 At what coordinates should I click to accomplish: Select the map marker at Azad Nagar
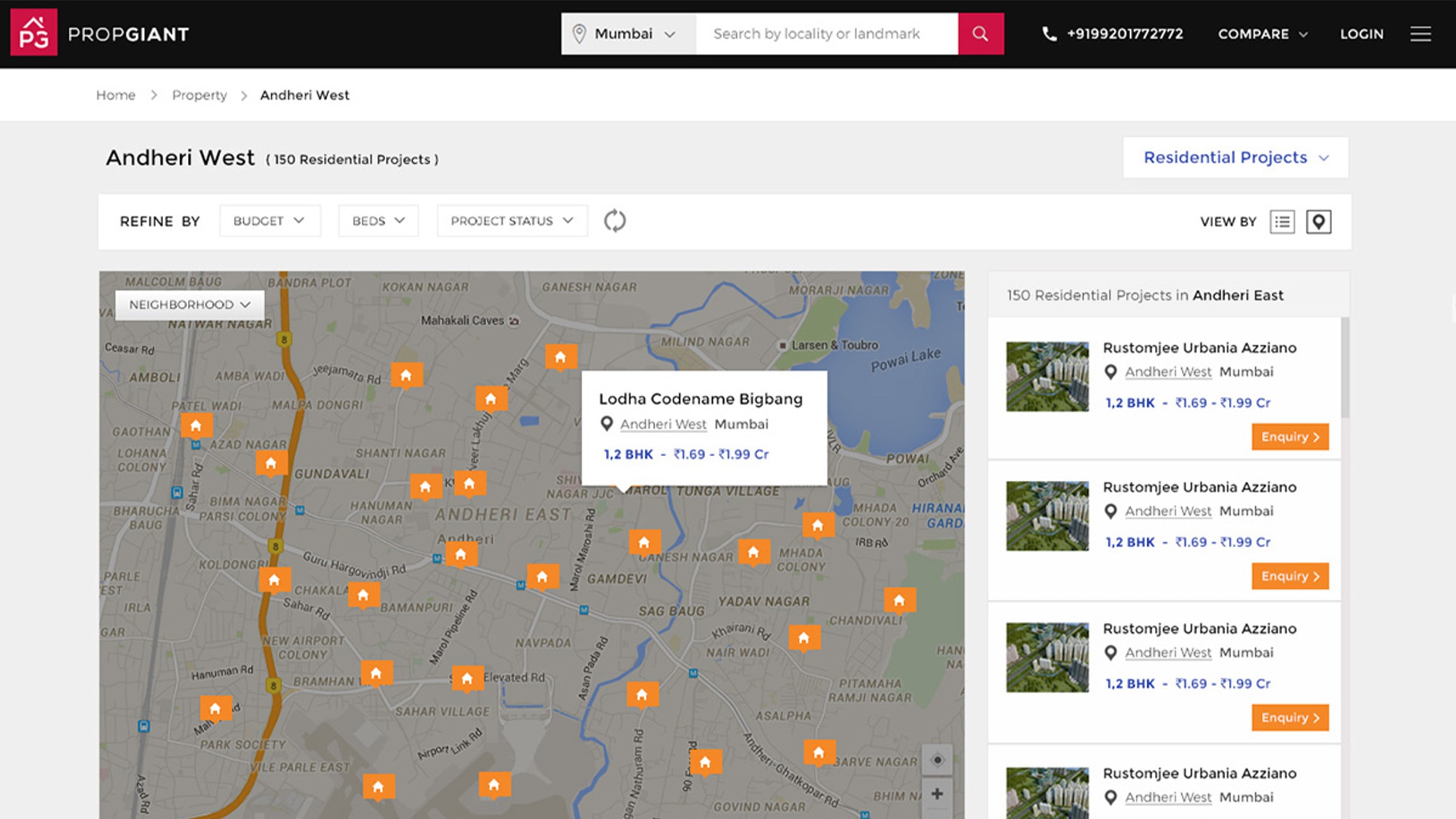tap(271, 464)
